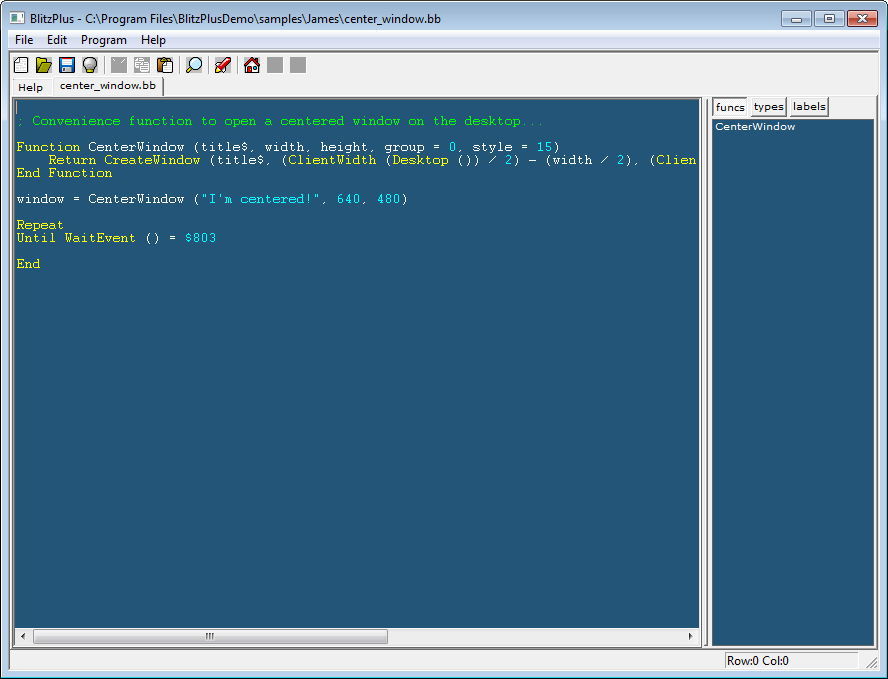888x679 pixels.
Task: Click the left arrow of horizontal scrollbar
Action: (x=23, y=636)
